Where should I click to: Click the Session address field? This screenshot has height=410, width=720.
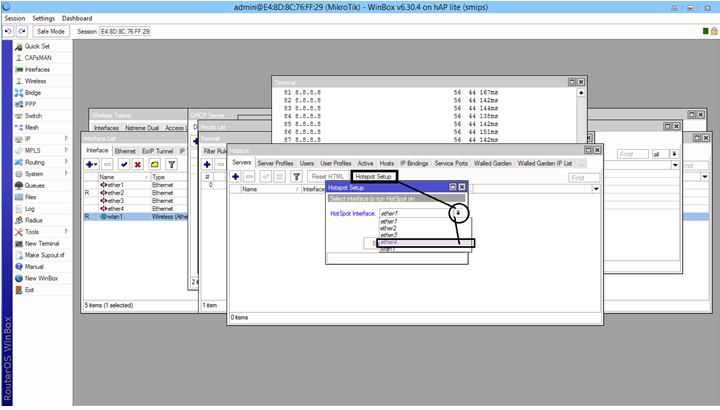pyautogui.click(x=125, y=32)
